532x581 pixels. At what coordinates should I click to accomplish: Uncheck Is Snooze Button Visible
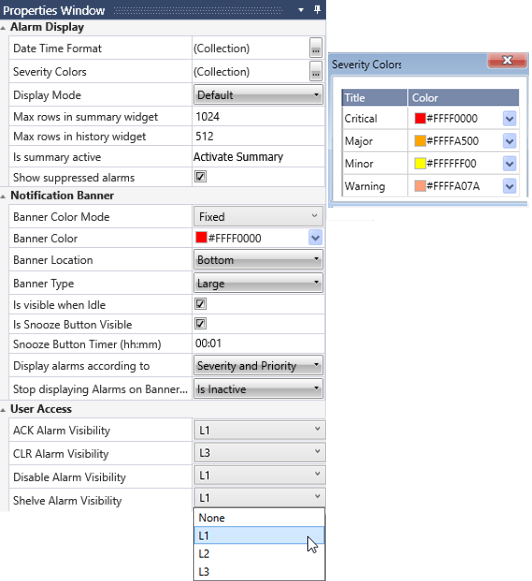[200, 324]
